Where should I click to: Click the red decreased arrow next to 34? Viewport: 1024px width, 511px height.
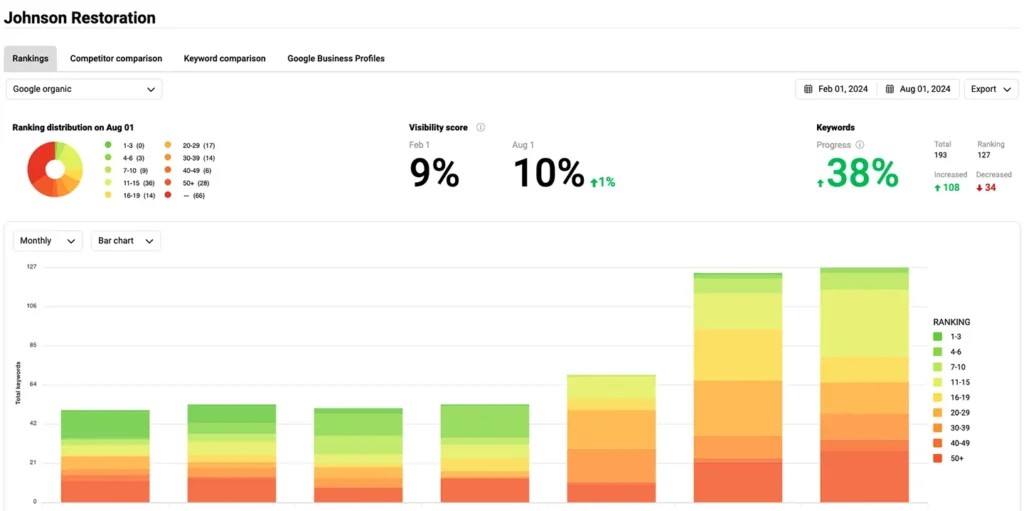tap(980, 188)
